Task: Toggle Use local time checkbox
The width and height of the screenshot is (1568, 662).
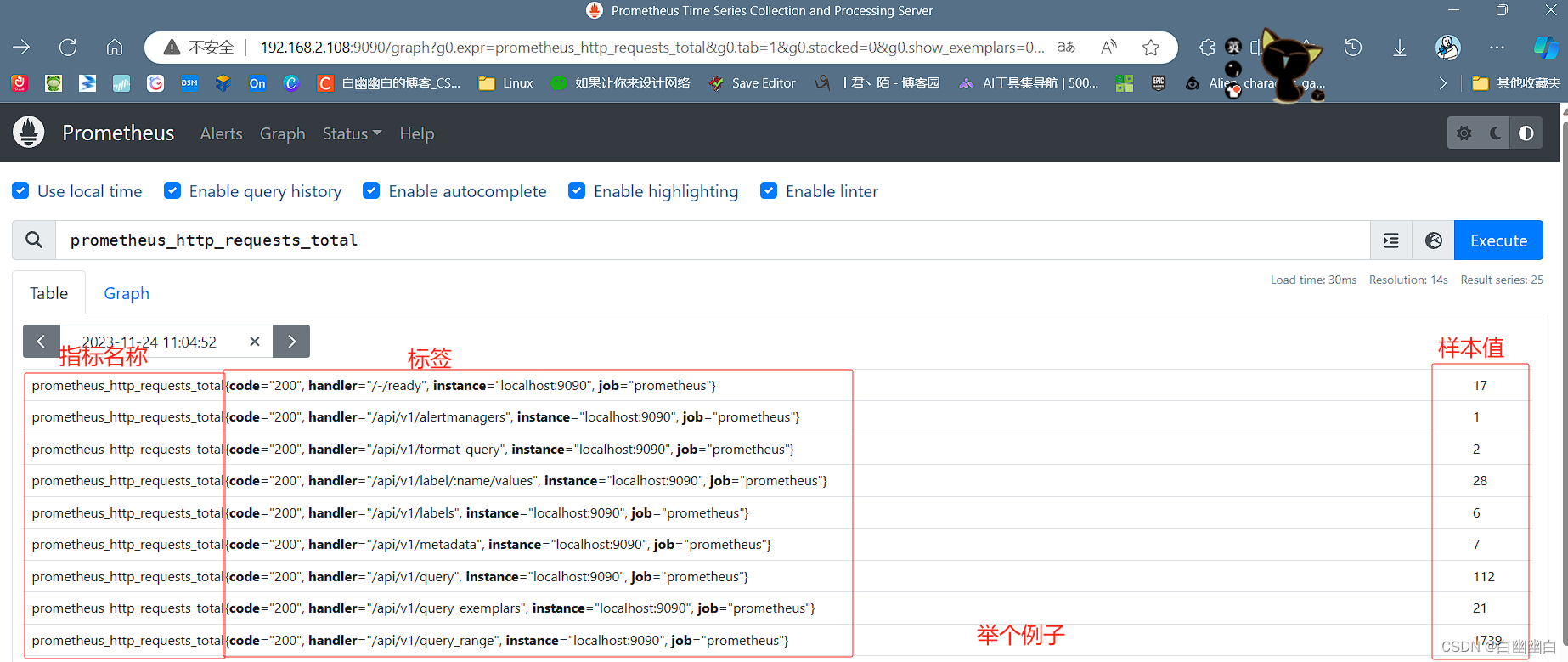Action: coord(20,190)
